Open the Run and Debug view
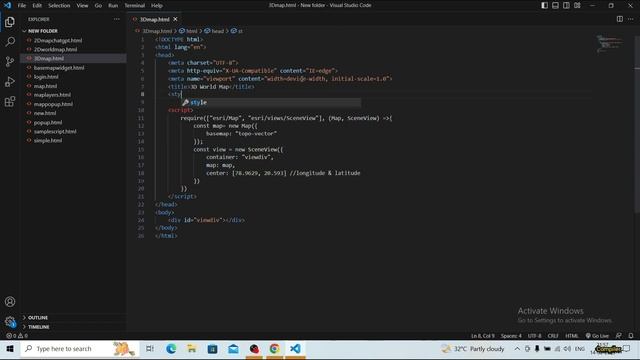The width and height of the screenshot is (640, 360). (10, 82)
